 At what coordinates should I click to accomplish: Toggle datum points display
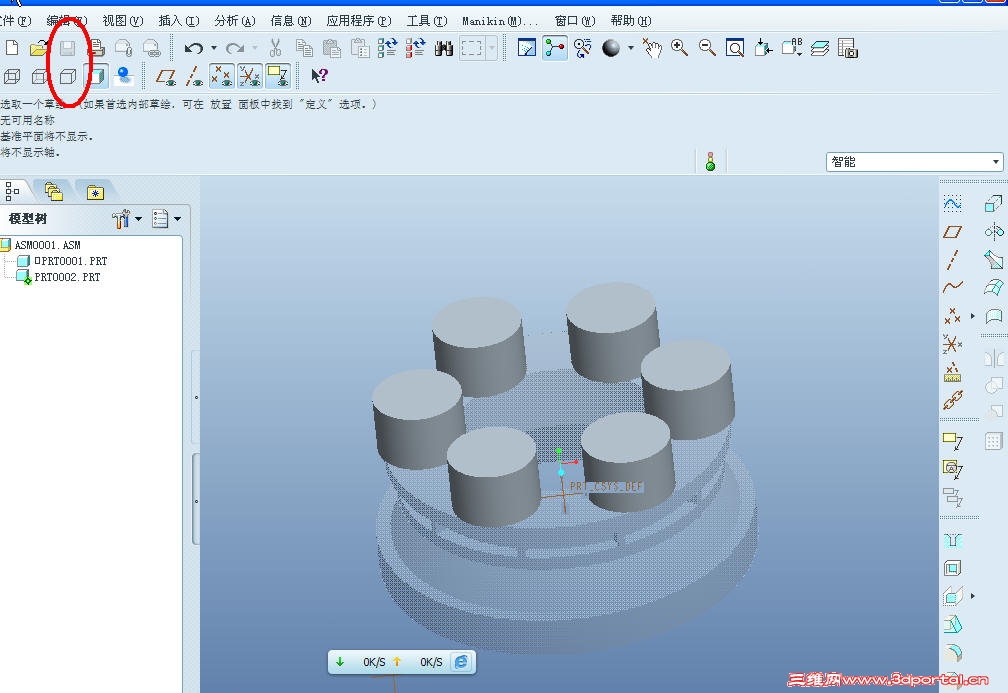click(222, 76)
